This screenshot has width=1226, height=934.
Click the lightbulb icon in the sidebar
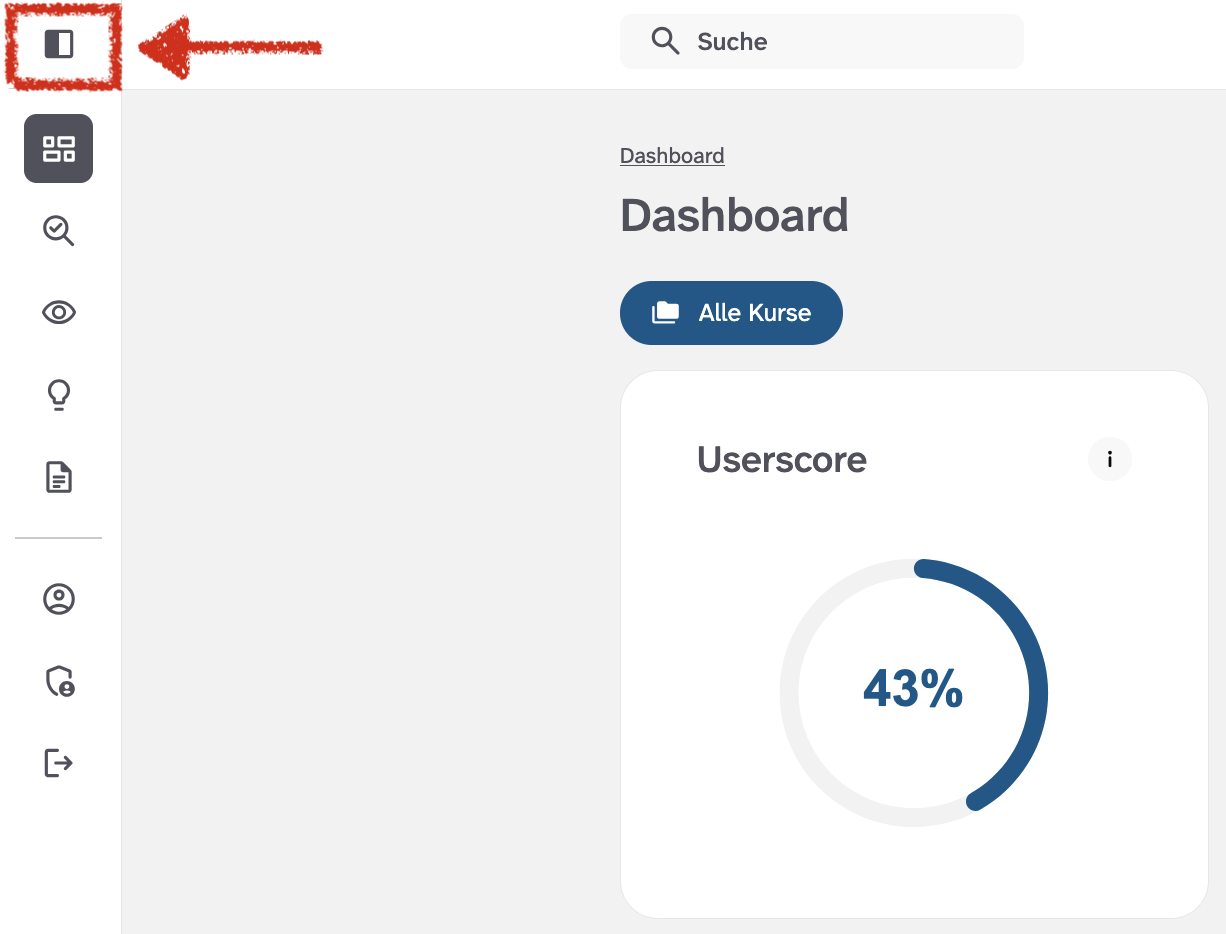58,394
